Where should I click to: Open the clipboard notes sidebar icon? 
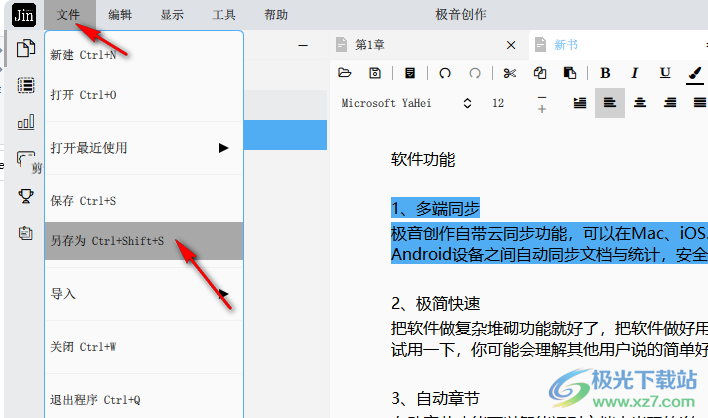click(x=26, y=233)
